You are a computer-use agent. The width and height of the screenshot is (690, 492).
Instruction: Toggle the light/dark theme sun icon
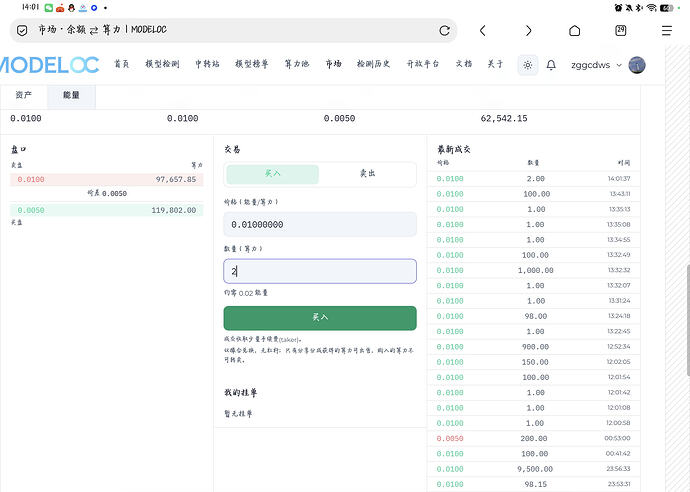pos(528,65)
